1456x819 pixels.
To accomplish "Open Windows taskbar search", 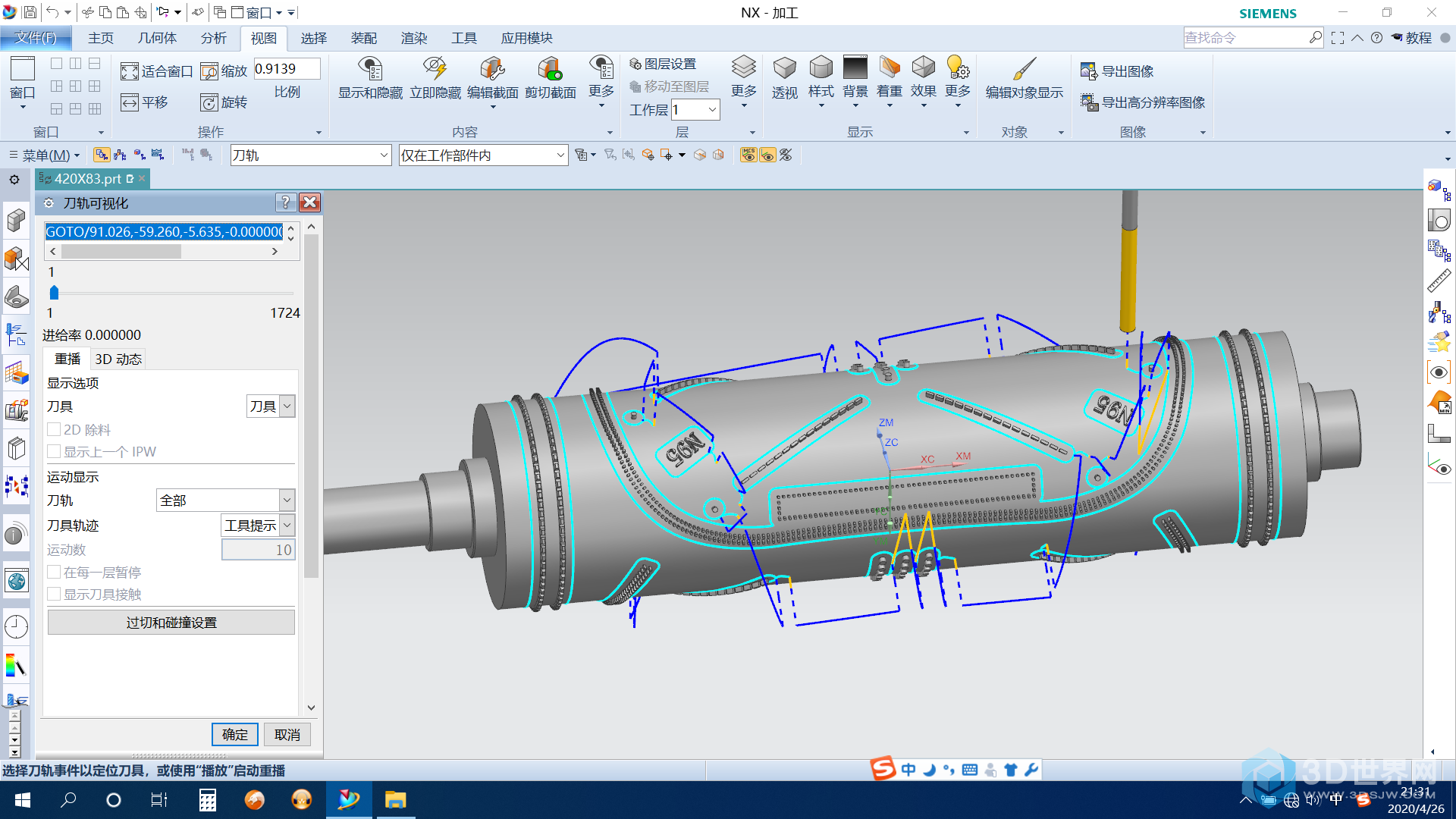I will tap(68, 800).
